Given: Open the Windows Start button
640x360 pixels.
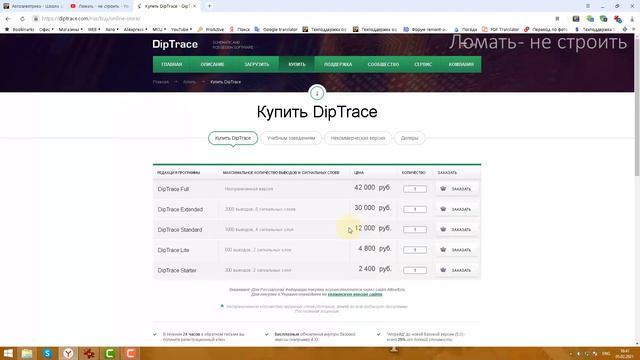Looking at the screenshot, I should [x=8, y=353].
